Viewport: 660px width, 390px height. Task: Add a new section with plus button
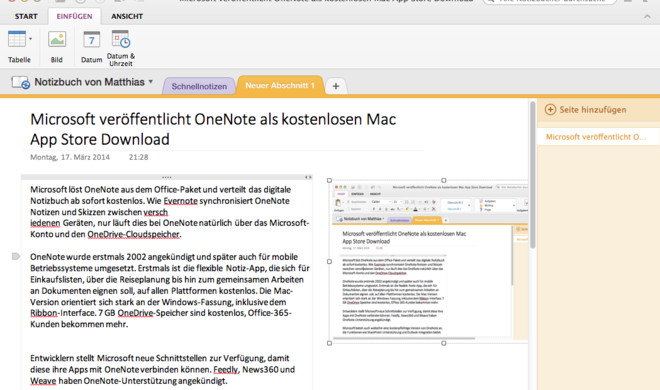[x=335, y=86]
